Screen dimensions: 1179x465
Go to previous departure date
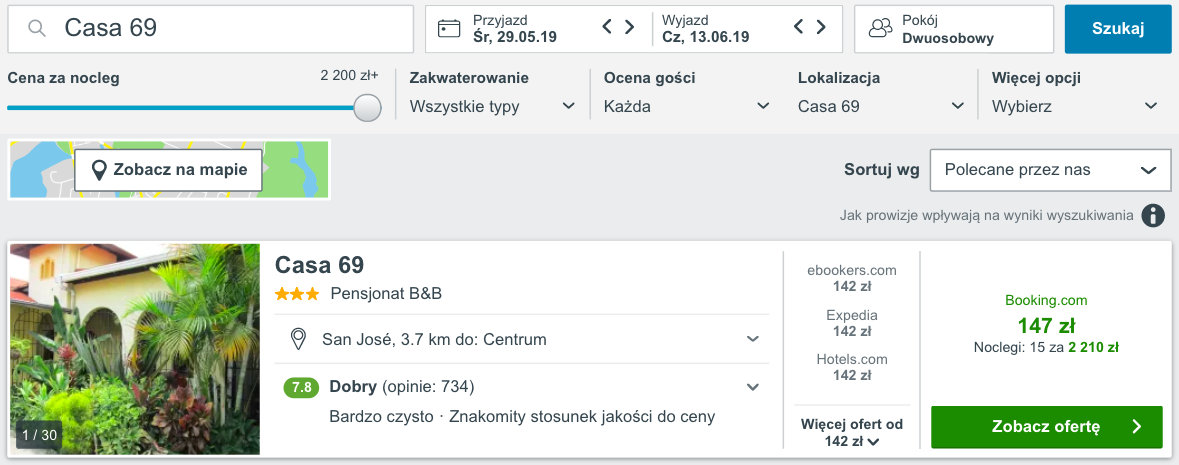click(798, 28)
